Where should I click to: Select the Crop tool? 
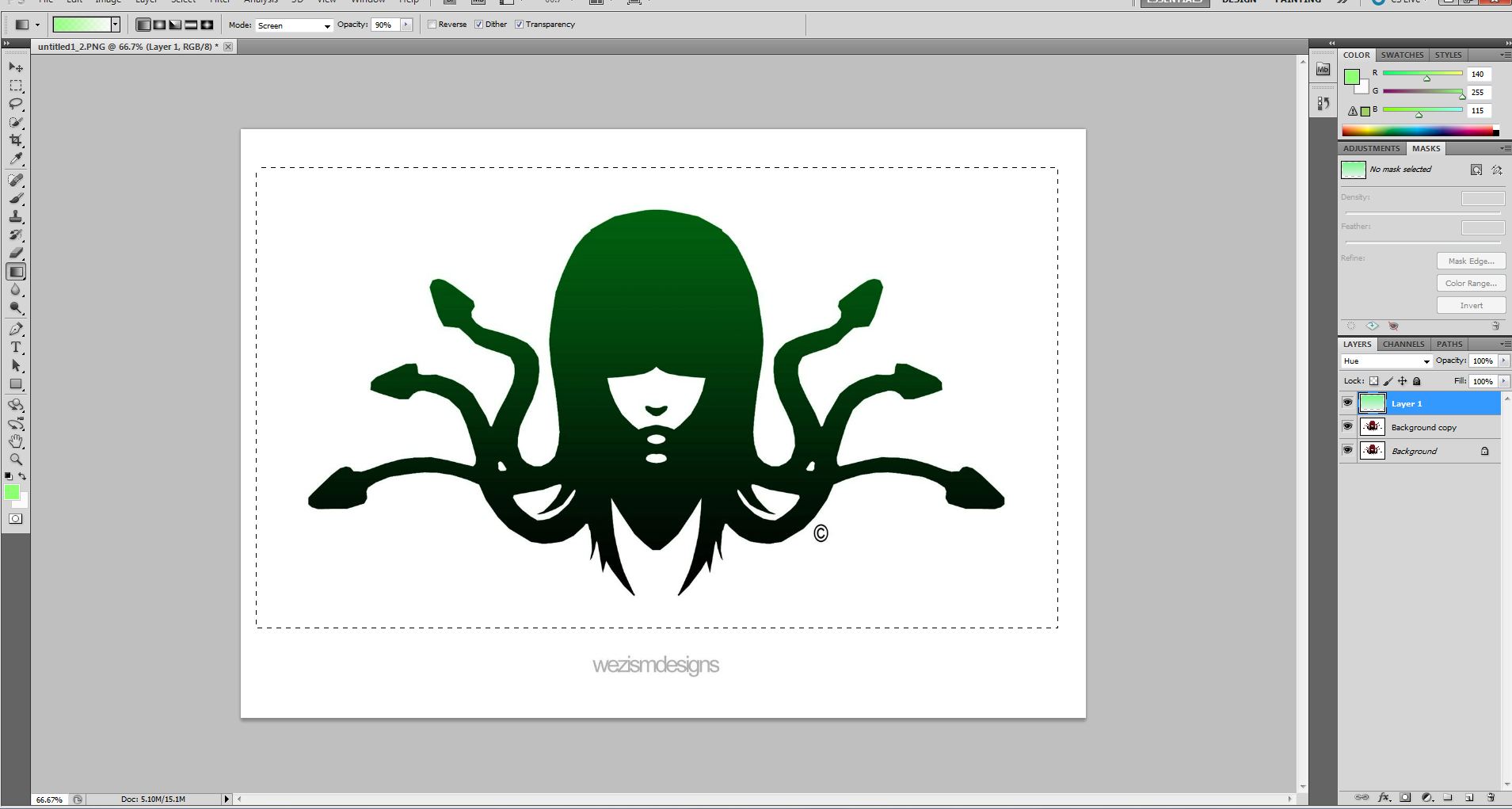click(x=16, y=140)
